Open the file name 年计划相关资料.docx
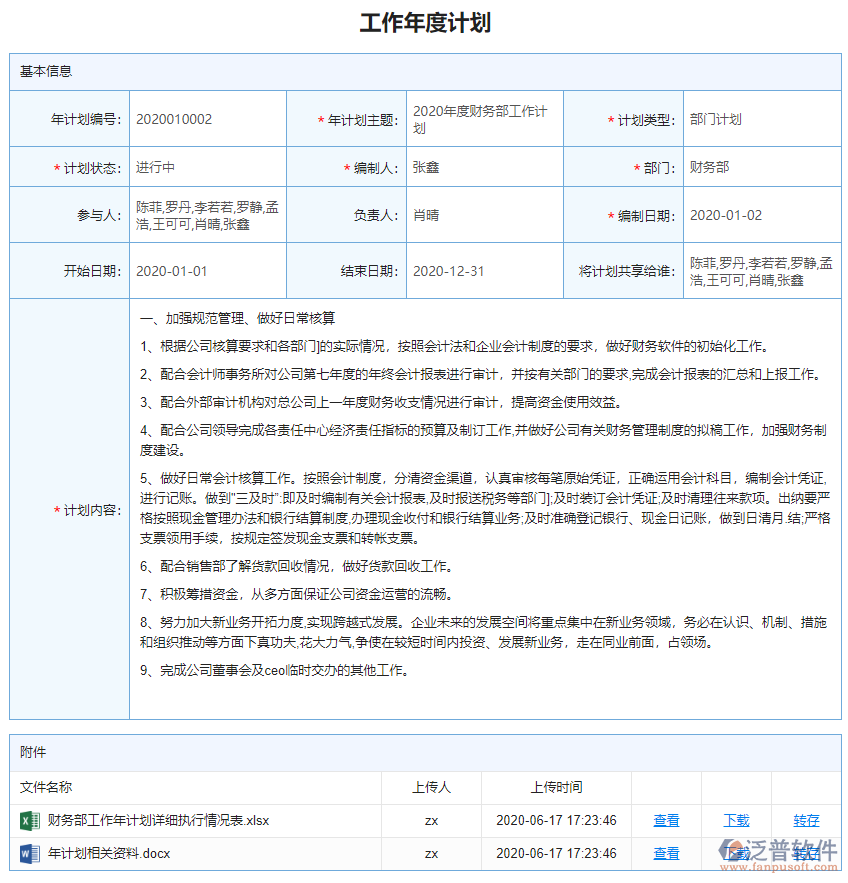Viewport: 848px width, 883px height. click(x=106, y=854)
